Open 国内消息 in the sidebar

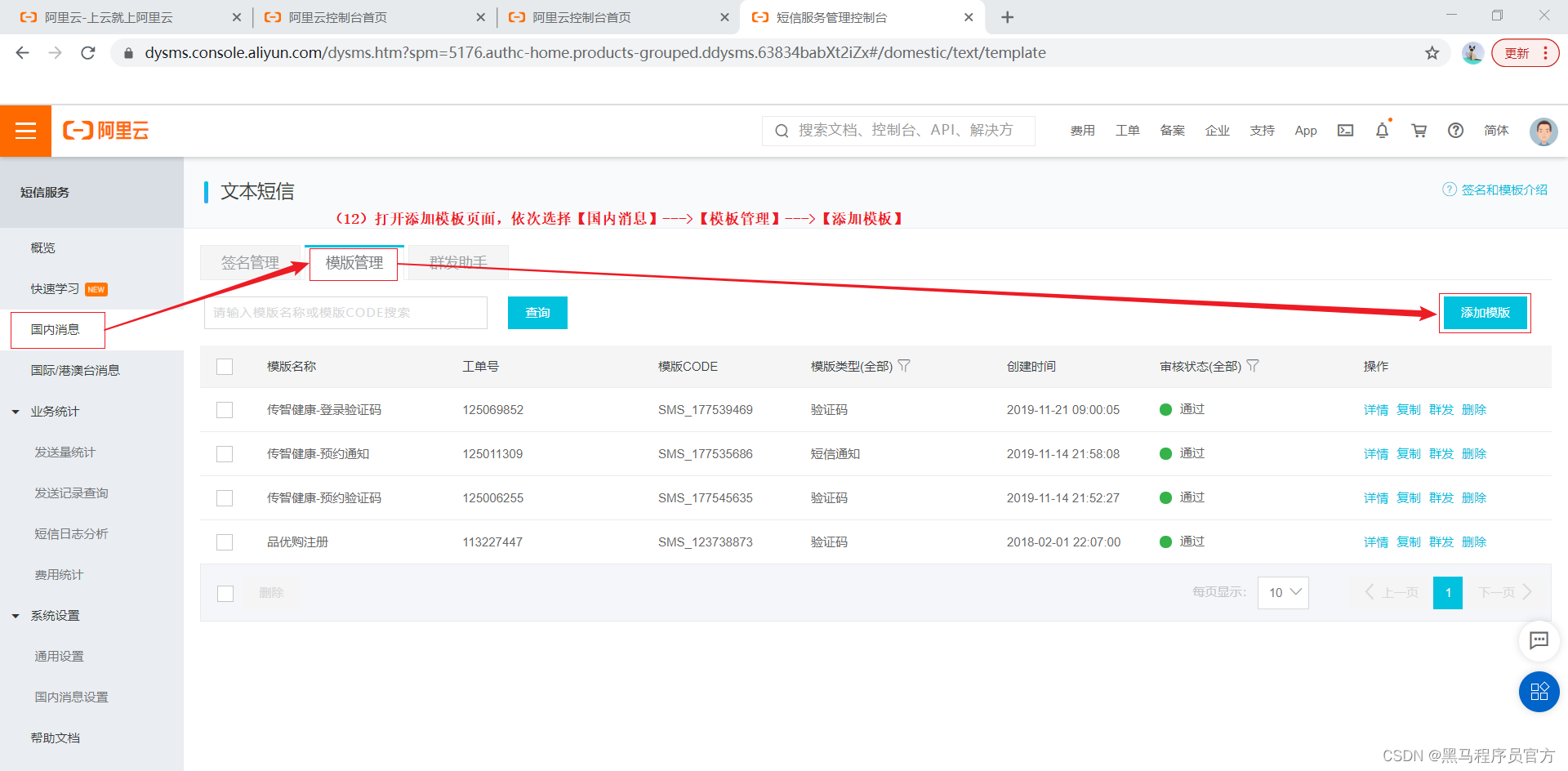tap(56, 330)
